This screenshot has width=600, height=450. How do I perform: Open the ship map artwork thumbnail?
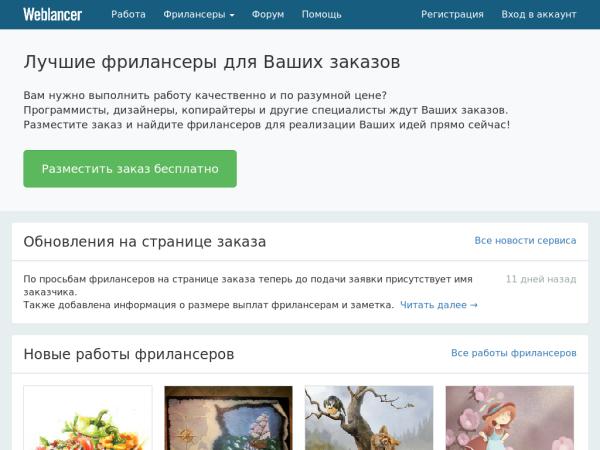click(228, 418)
